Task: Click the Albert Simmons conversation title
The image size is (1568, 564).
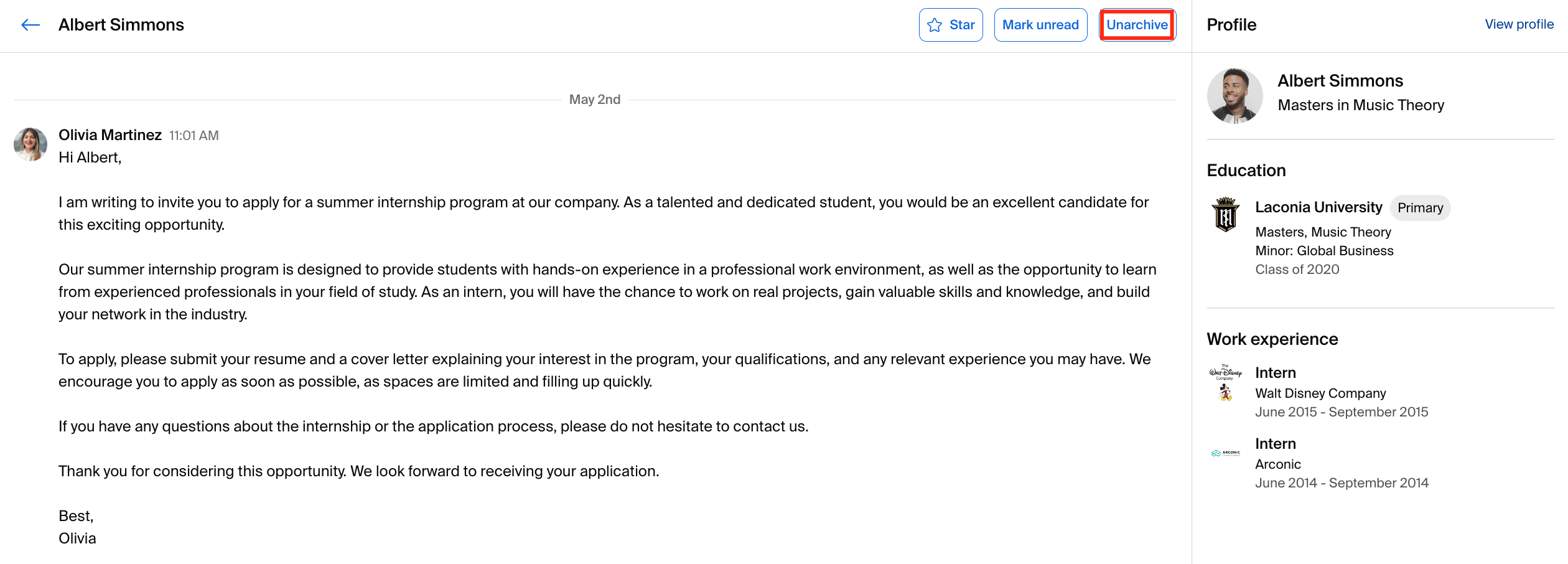Action: tap(121, 25)
